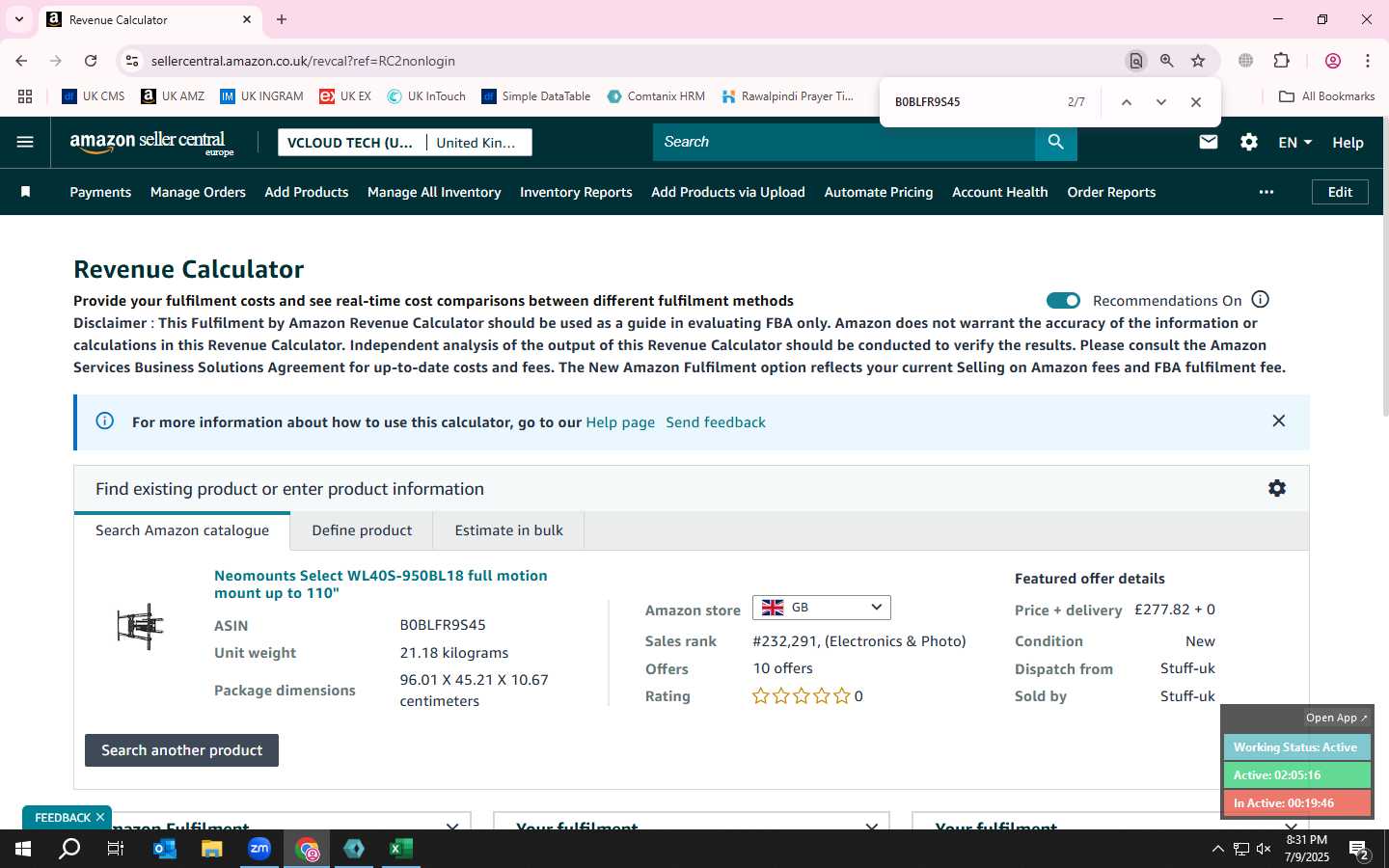The image size is (1389, 868).
Task: Select the Search Amazon catalogue tab
Action: 182,530
